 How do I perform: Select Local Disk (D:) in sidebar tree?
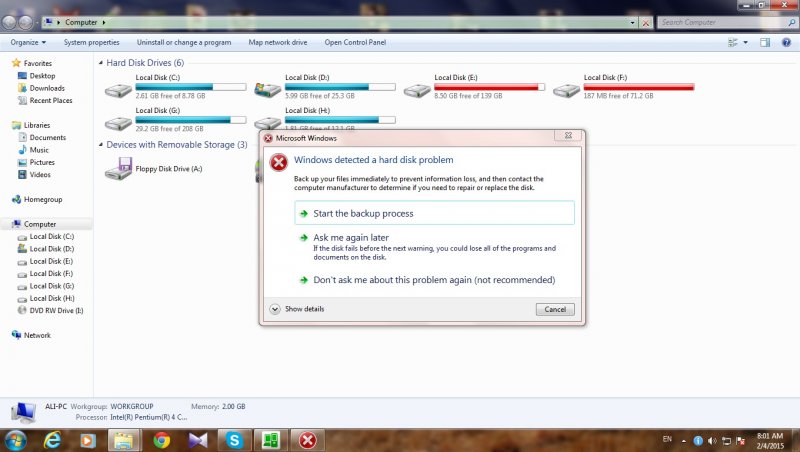point(46,249)
